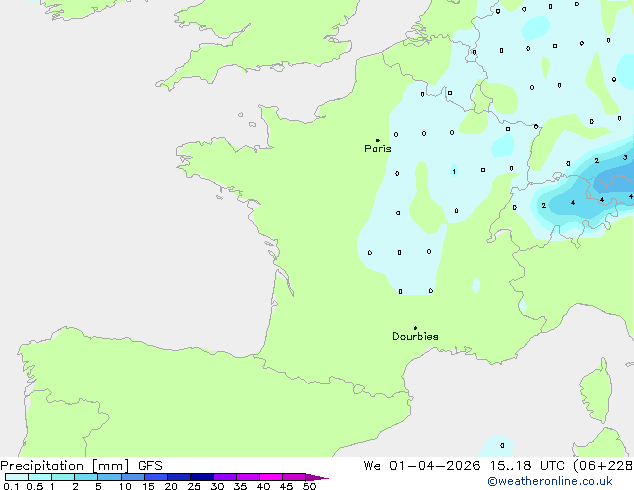This screenshot has width=634, height=490.
Task: Click the map value '1' east of Paris
Action: tap(454, 171)
